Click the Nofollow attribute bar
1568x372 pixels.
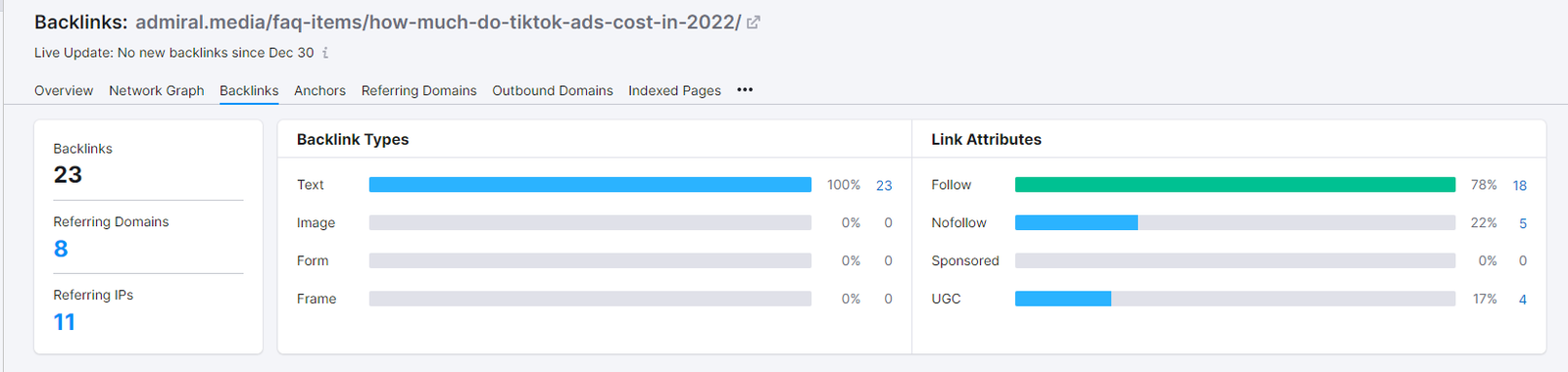point(1235,222)
